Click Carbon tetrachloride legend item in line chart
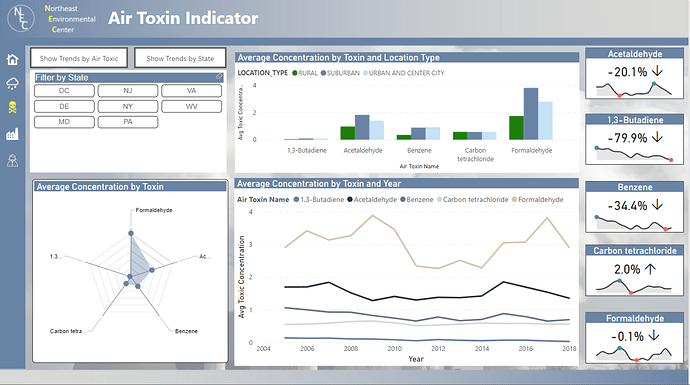This screenshot has height=385, width=690. [x=473, y=199]
